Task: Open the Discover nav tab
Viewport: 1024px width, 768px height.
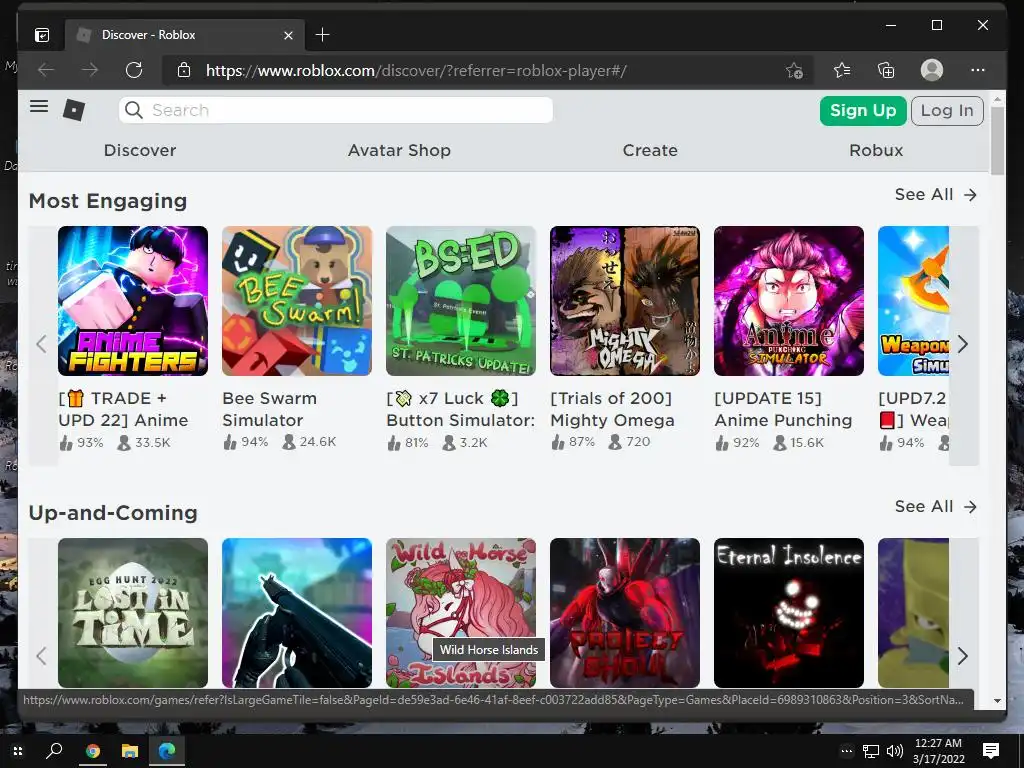Action: pos(140,150)
